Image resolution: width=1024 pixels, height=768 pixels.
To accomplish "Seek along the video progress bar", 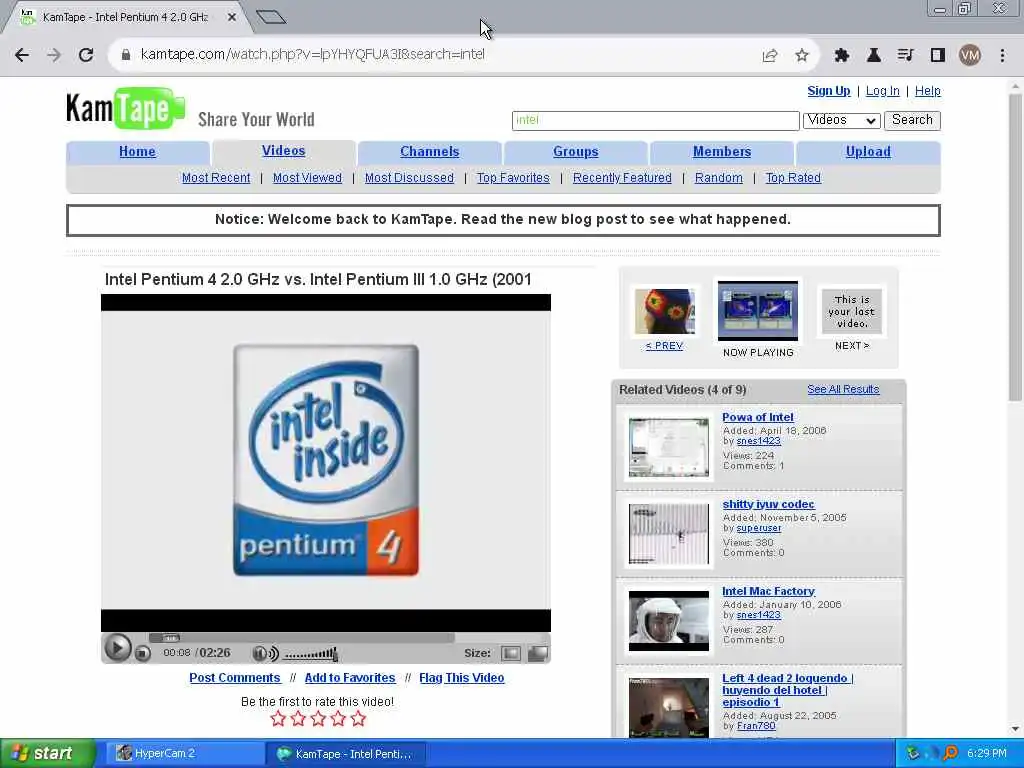I will coord(302,638).
